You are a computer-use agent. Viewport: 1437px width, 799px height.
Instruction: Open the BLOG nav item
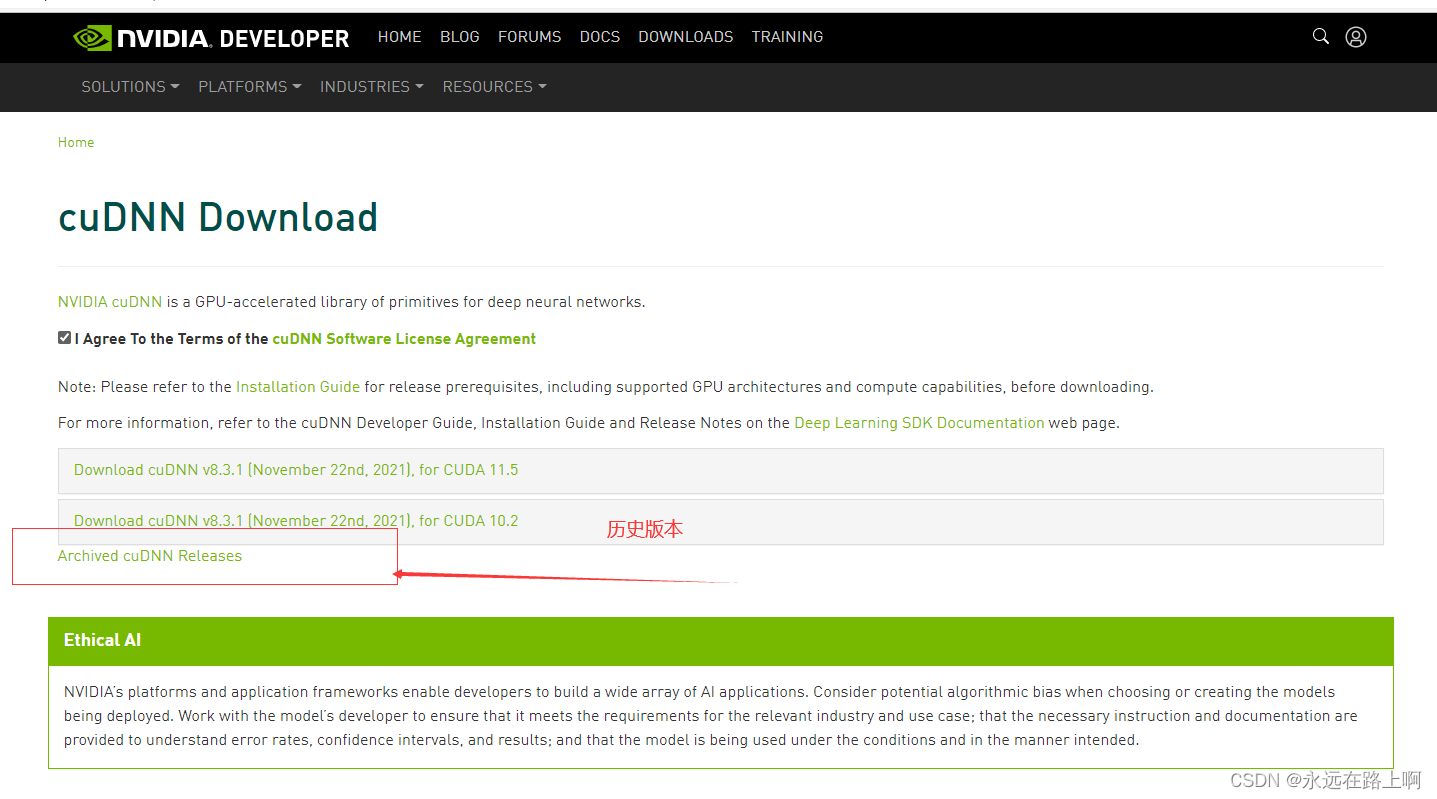tap(460, 37)
